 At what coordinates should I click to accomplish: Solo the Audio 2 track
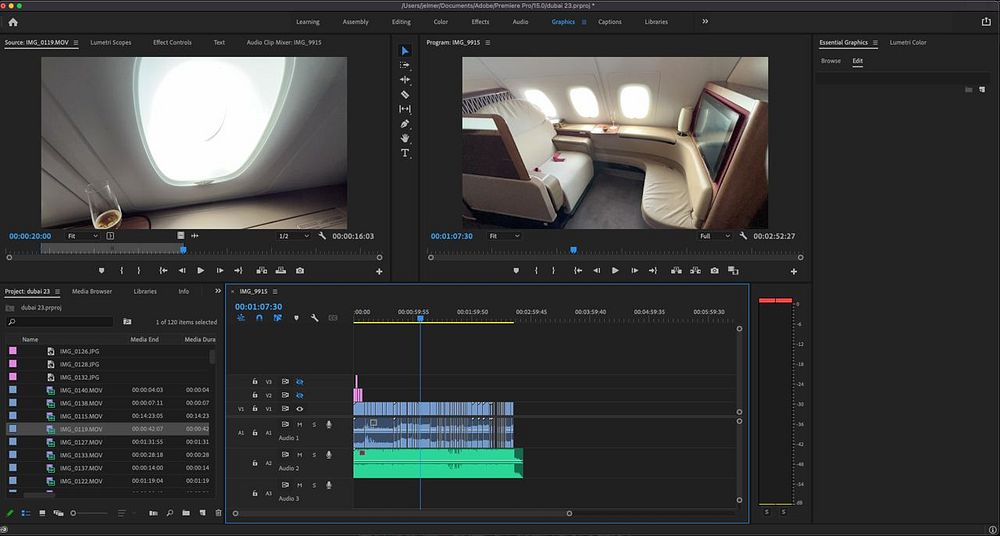pyautogui.click(x=314, y=455)
